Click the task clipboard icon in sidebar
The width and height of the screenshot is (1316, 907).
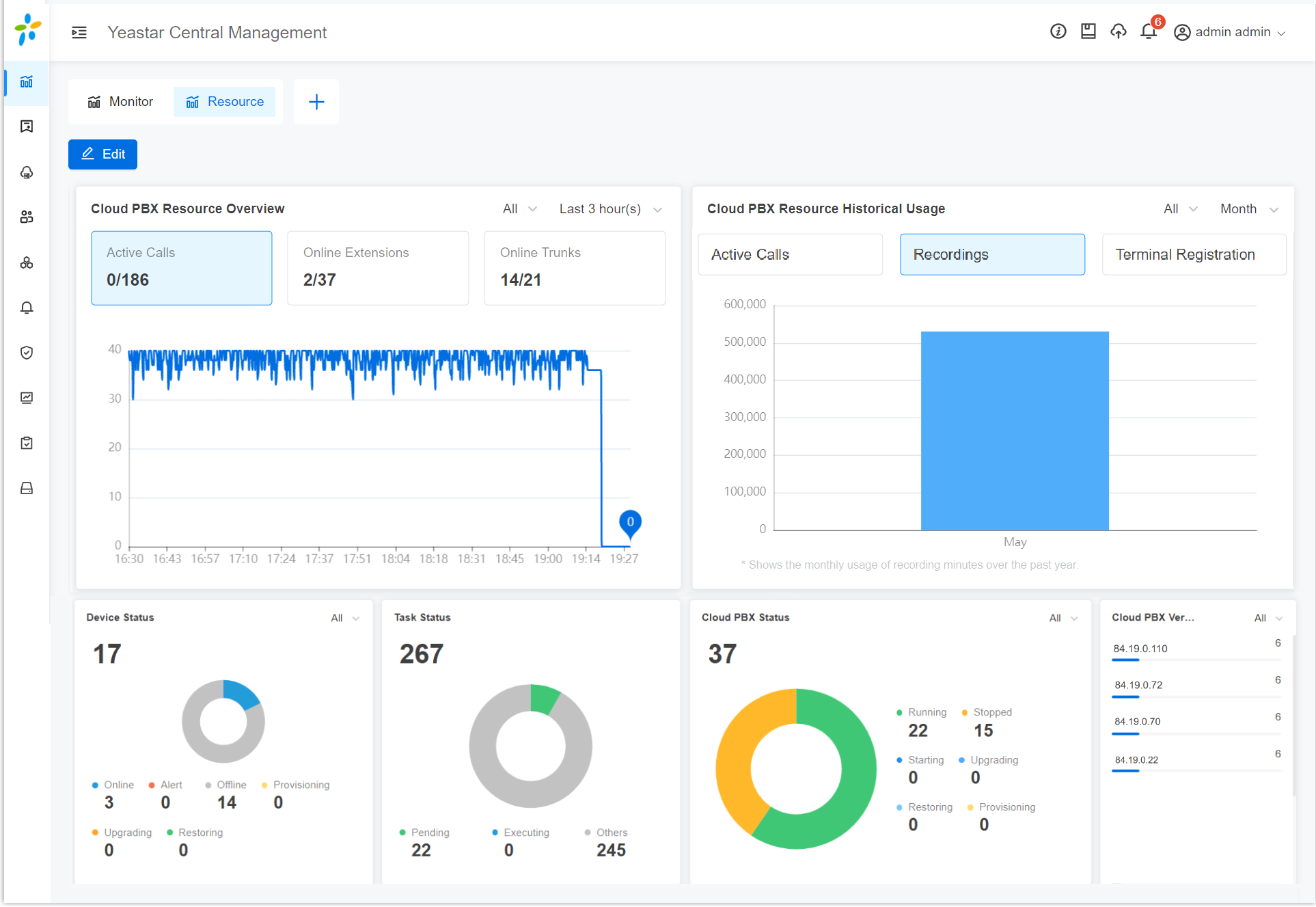[27, 443]
